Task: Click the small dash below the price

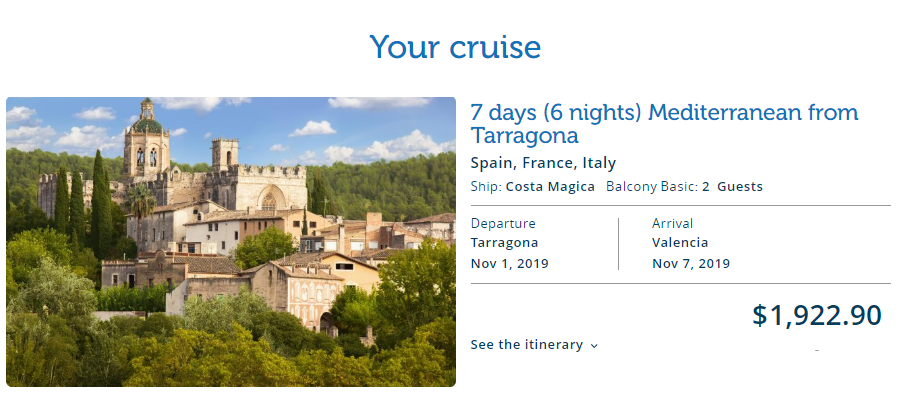Action: click(817, 350)
